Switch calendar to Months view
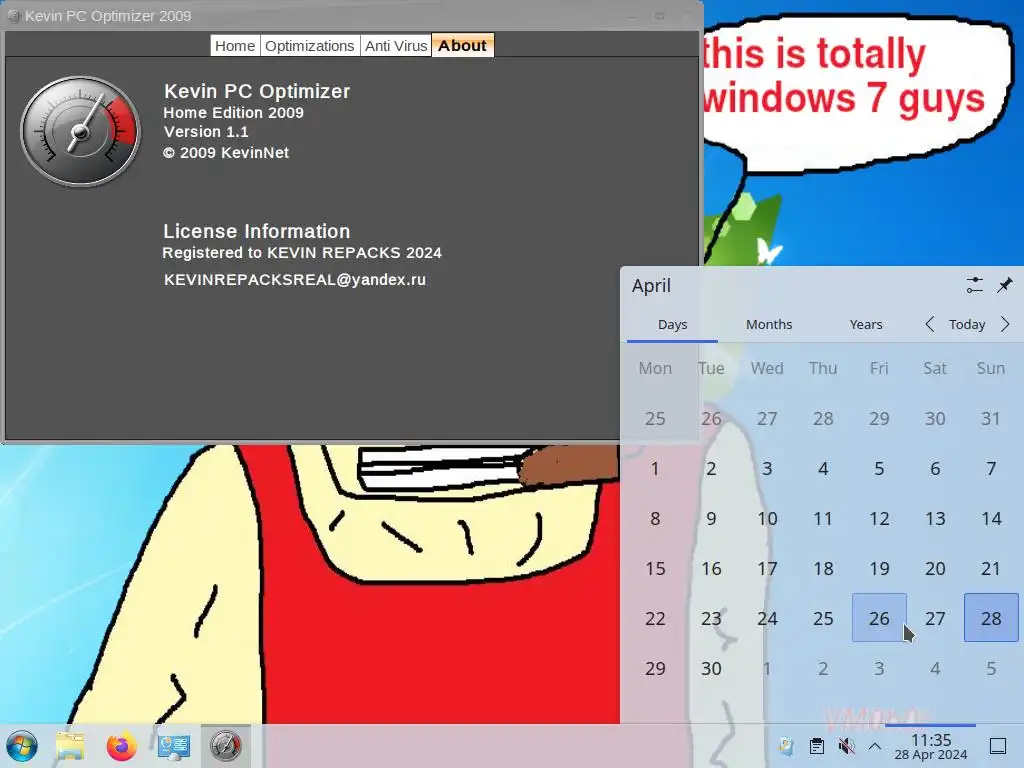 [x=769, y=325]
